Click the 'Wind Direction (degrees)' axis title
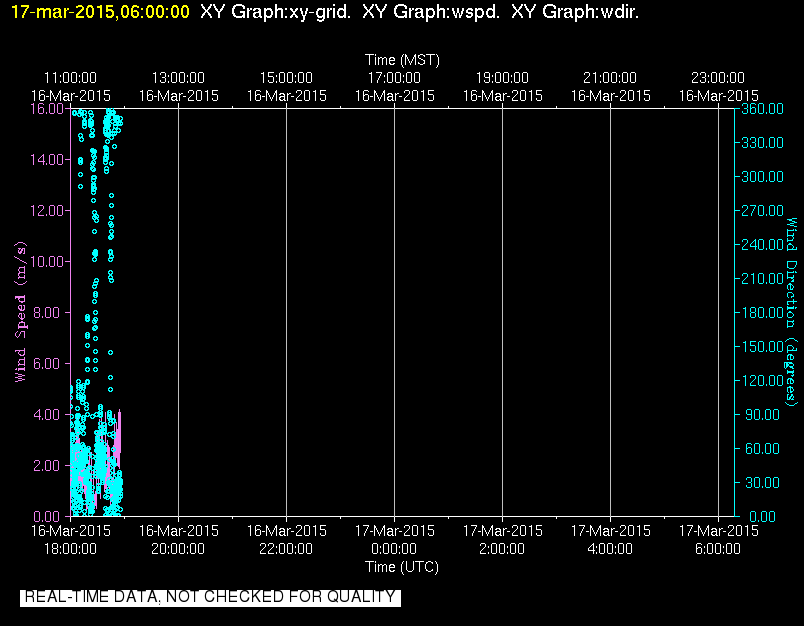The image size is (804, 626). coord(792,312)
